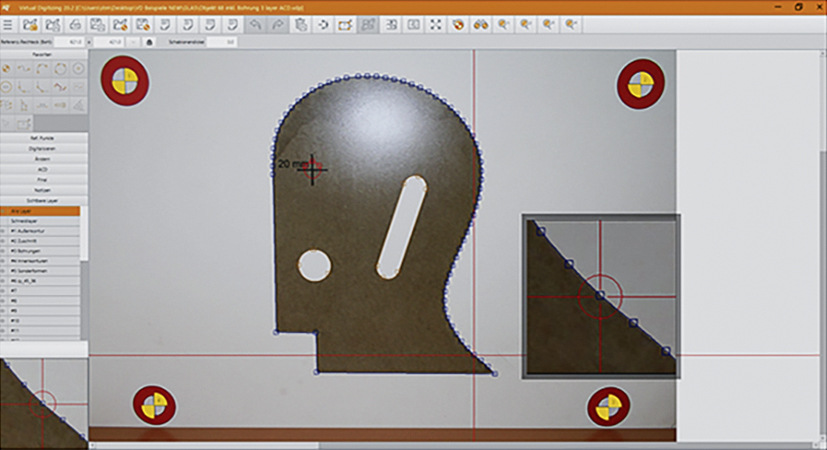Viewport: 827px width, 450px height.
Task: Toggle visibility of #1 Außenkontur layer
Action: (x=4, y=230)
